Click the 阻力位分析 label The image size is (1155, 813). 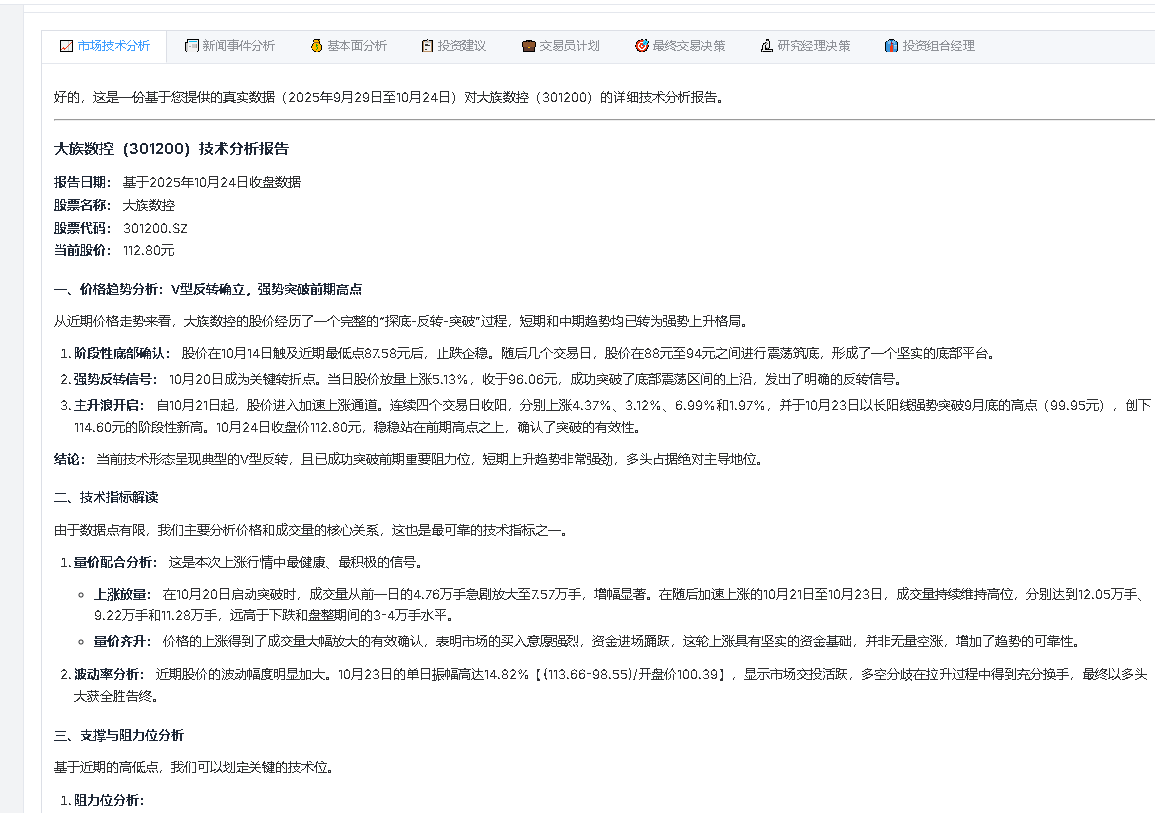click(x=109, y=800)
